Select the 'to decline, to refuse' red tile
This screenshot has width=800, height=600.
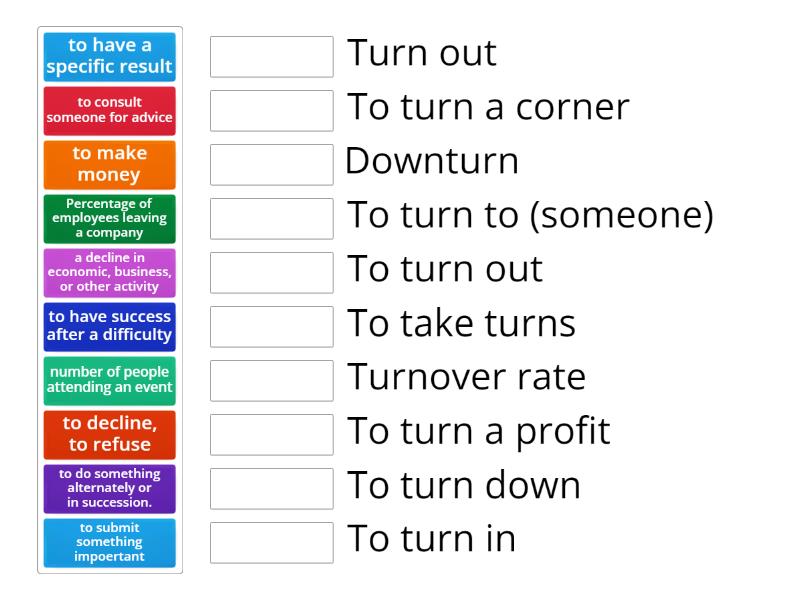pyautogui.click(x=110, y=435)
